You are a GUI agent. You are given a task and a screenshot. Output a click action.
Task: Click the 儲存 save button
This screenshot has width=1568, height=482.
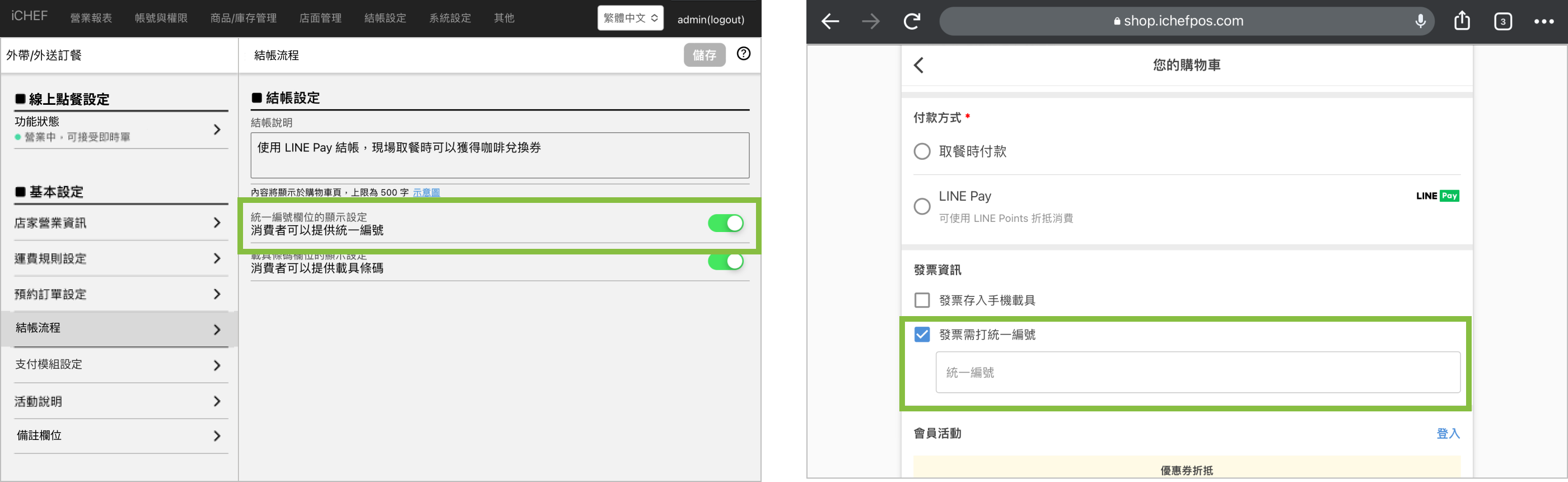click(x=704, y=55)
